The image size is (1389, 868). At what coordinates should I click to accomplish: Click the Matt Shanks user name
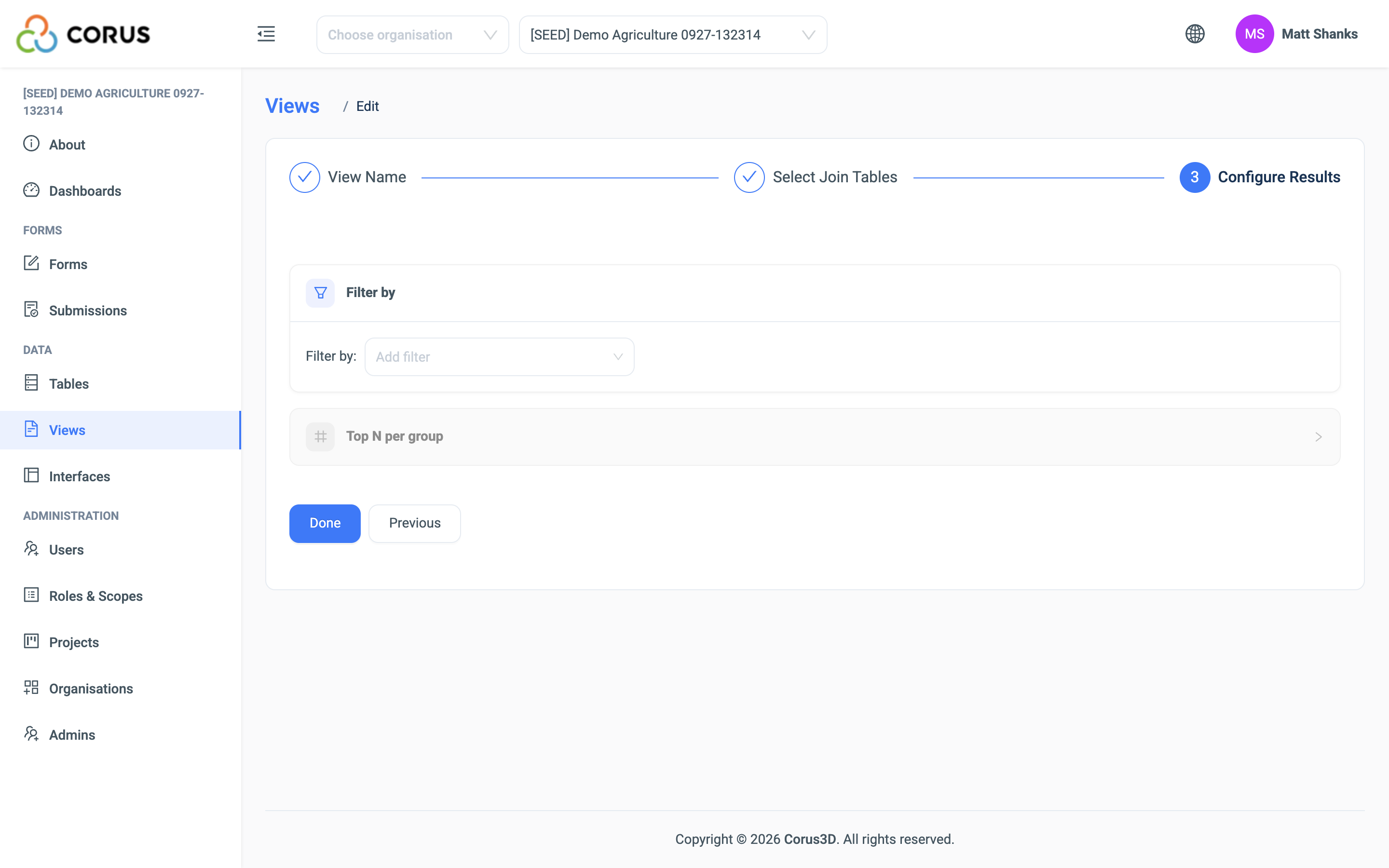pos(1320,34)
